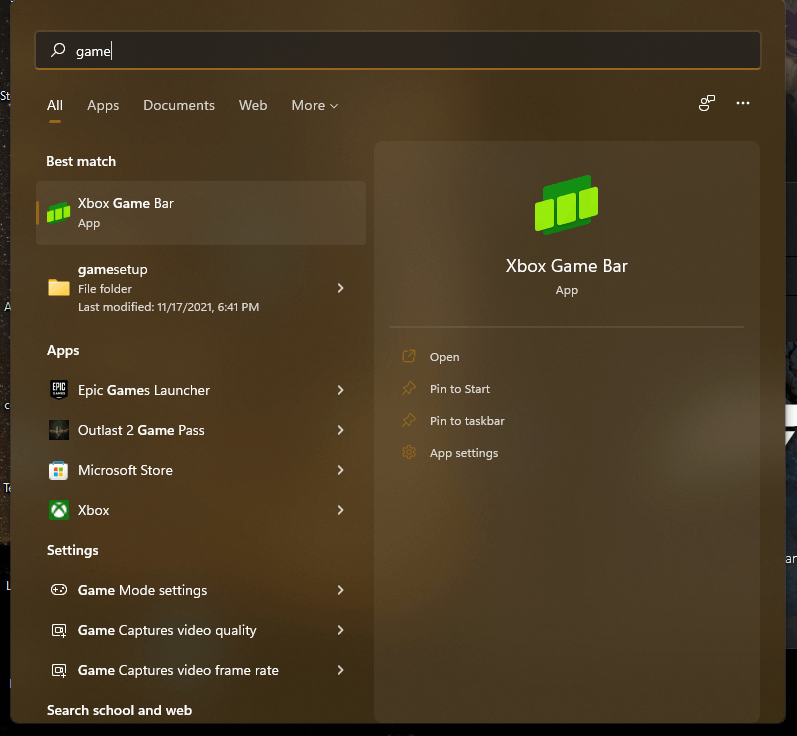This screenshot has width=797, height=736.
Task: Click the pin icon beside Pin to Start
Action: [x=409, y=388]
